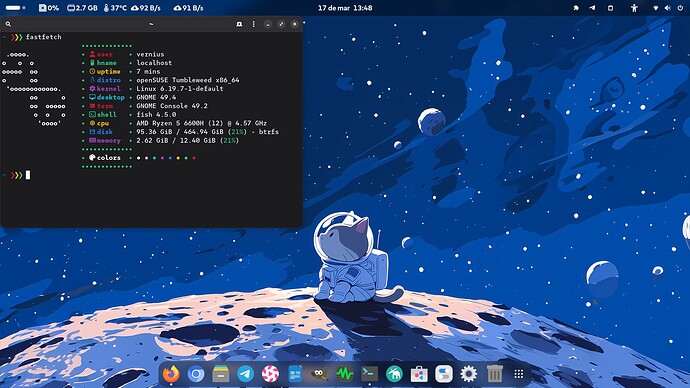
Task: Click 'openSUSE Tumbleweed x86_64' distro line
Action: [x=188, y=80]
